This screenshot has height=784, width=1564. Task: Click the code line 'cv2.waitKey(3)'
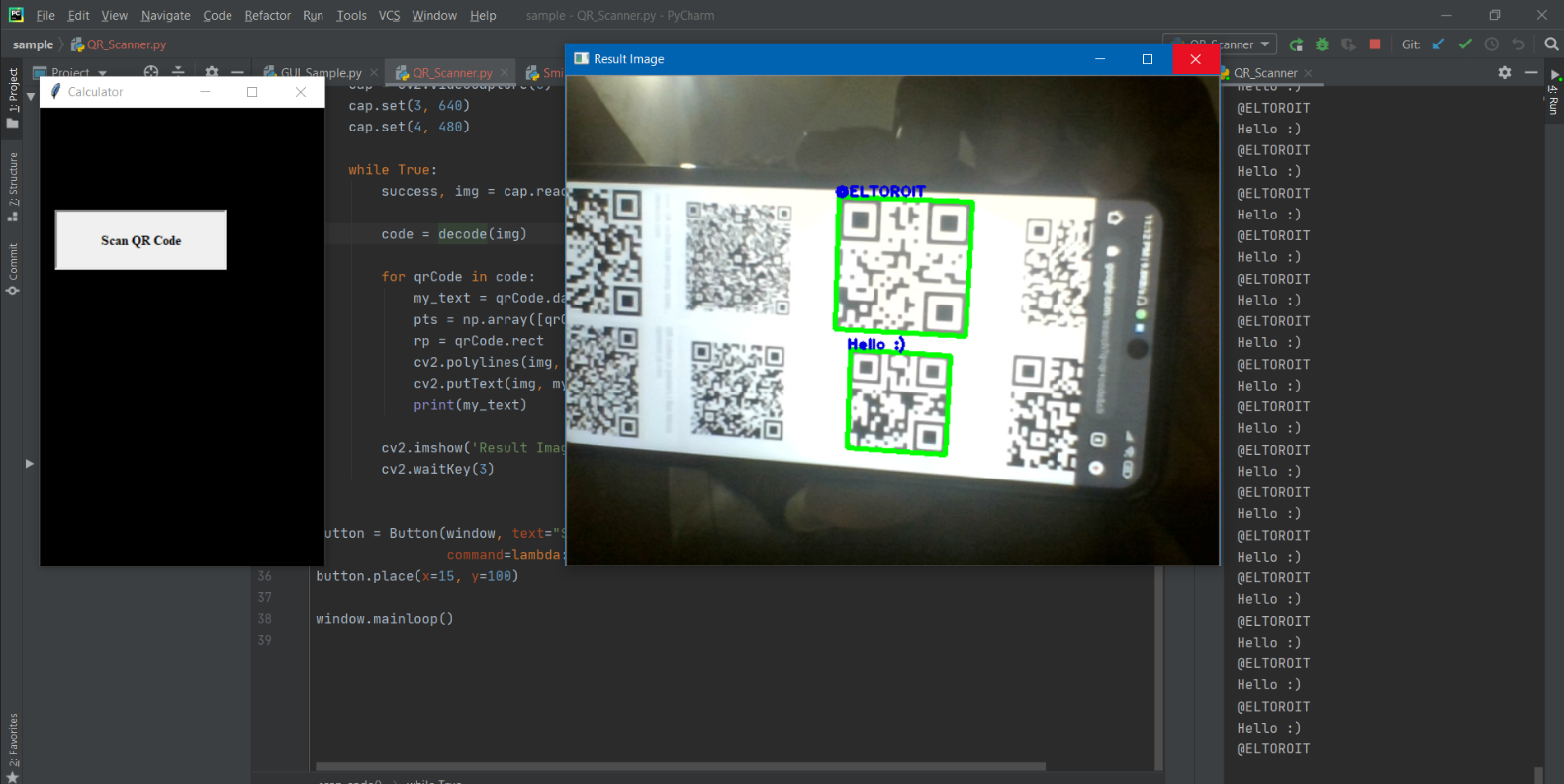[x=437, y=470]
